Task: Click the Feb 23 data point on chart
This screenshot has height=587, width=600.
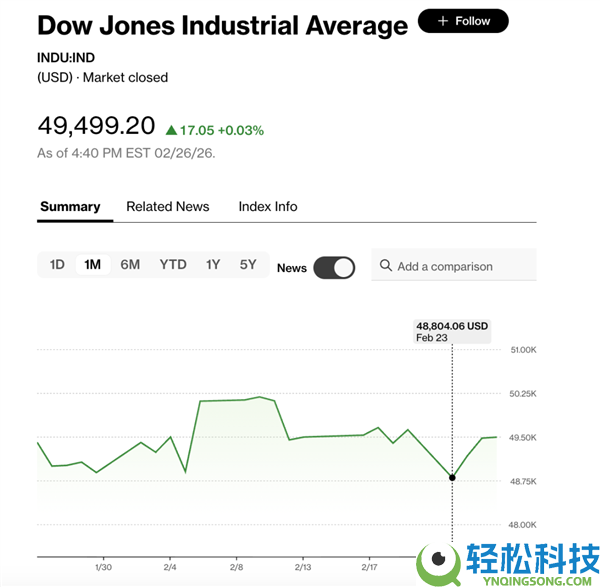Action: coord(452,478)
